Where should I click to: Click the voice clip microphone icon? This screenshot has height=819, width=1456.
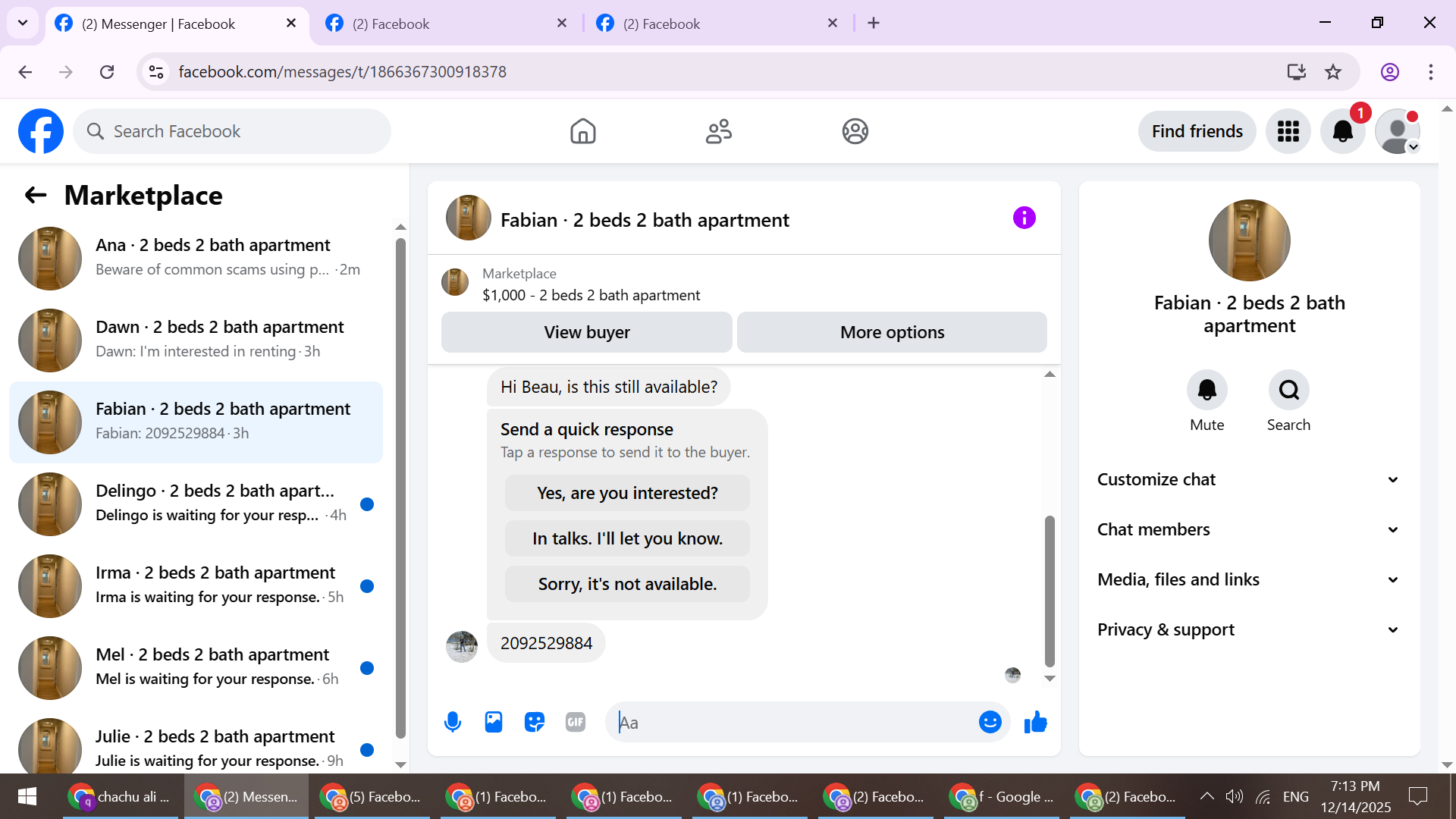click(453, 722)
